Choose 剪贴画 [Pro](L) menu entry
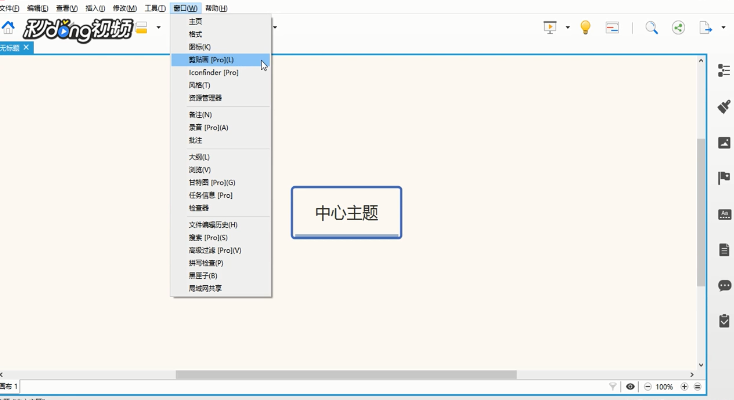The width and height of the screenshot is (734, 400). click(x=220, y=59)
